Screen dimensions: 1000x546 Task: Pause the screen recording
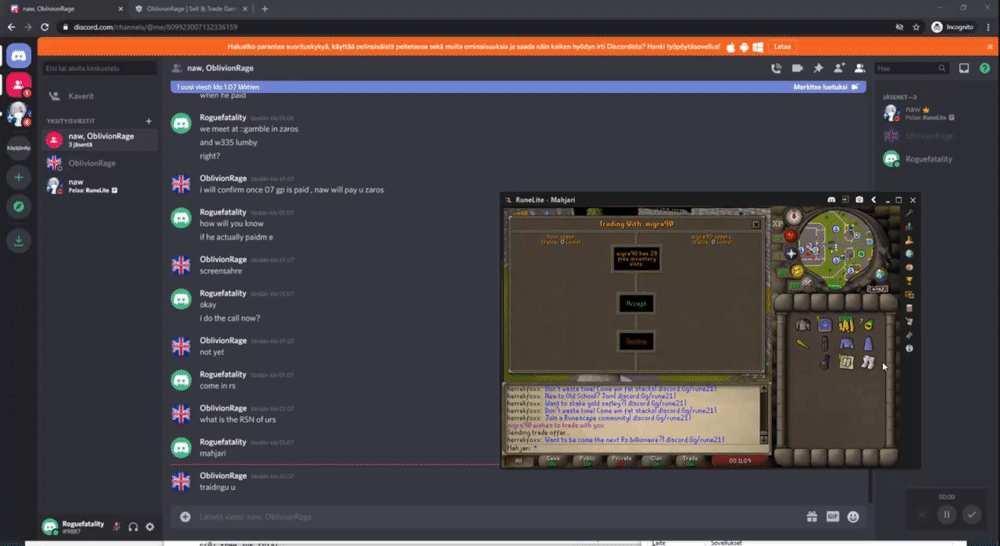[946, 514]
